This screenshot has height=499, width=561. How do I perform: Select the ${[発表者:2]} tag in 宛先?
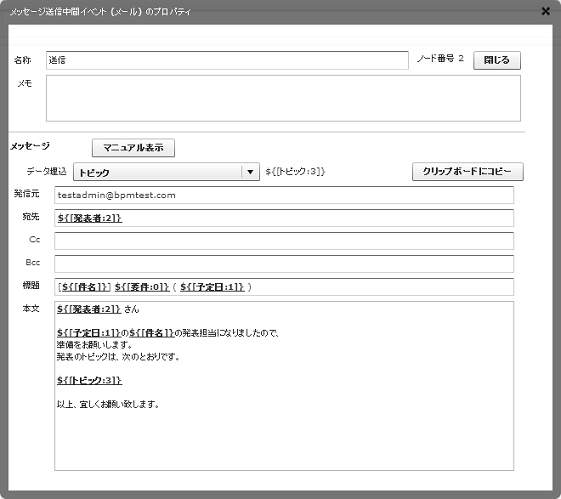[90, 218]
